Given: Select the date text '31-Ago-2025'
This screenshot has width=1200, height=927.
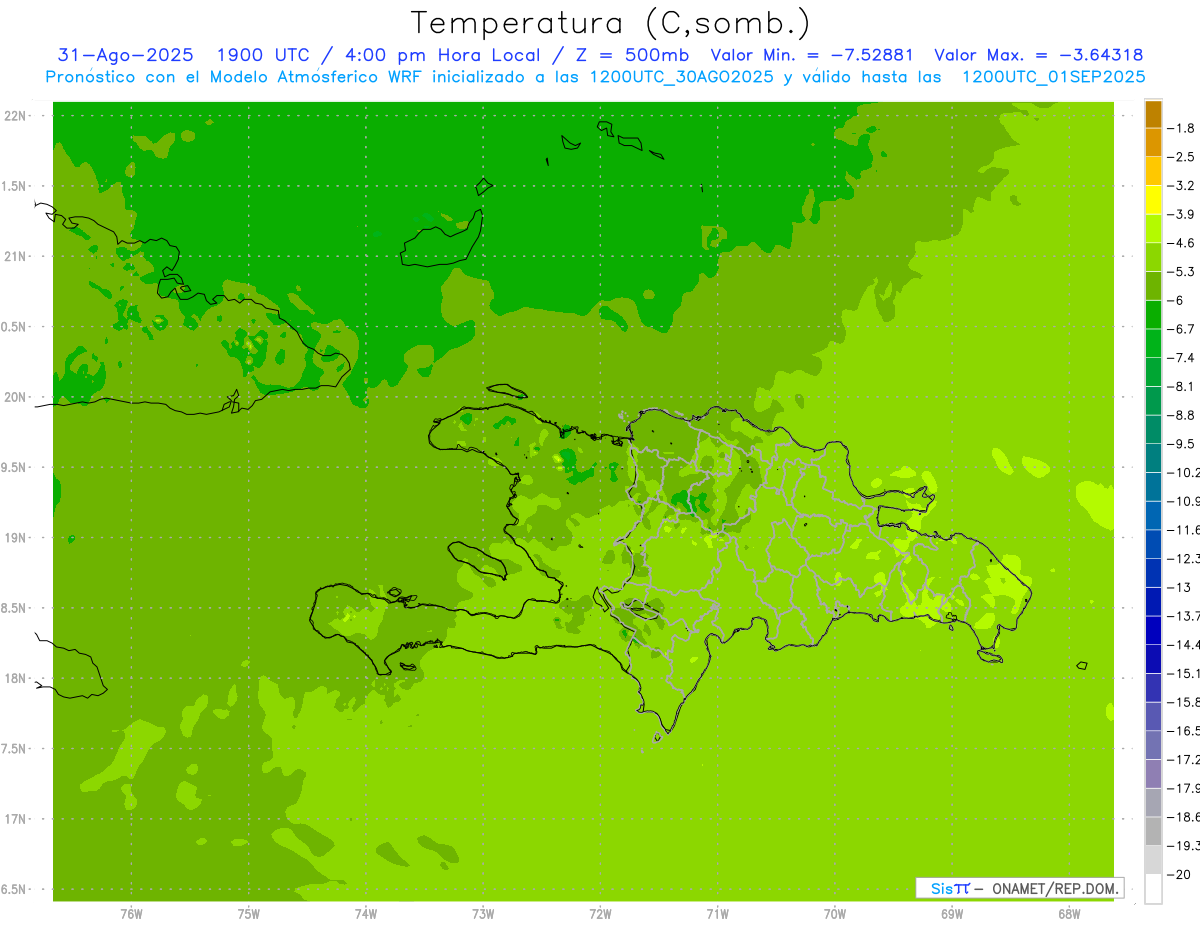Looking at the screenshot, I should pos(126,55).
